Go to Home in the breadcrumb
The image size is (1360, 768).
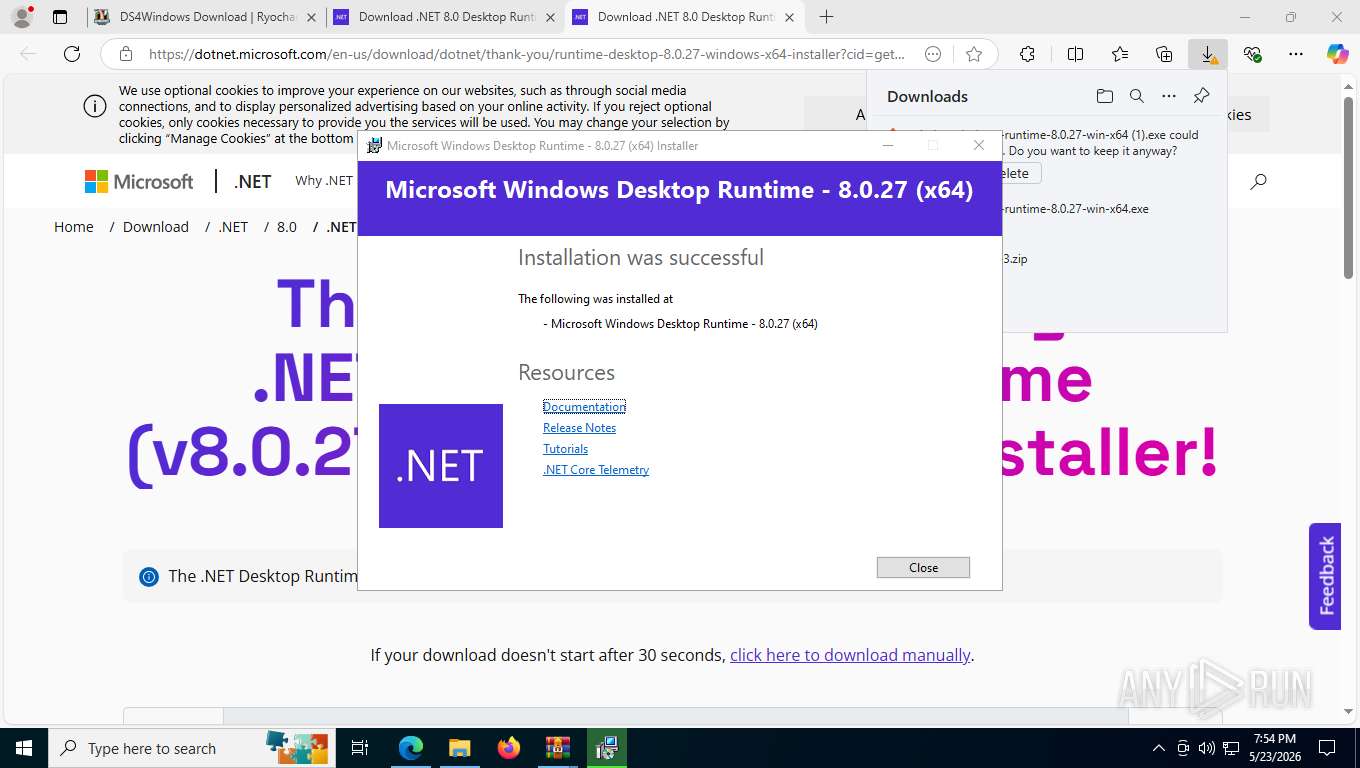74,227
